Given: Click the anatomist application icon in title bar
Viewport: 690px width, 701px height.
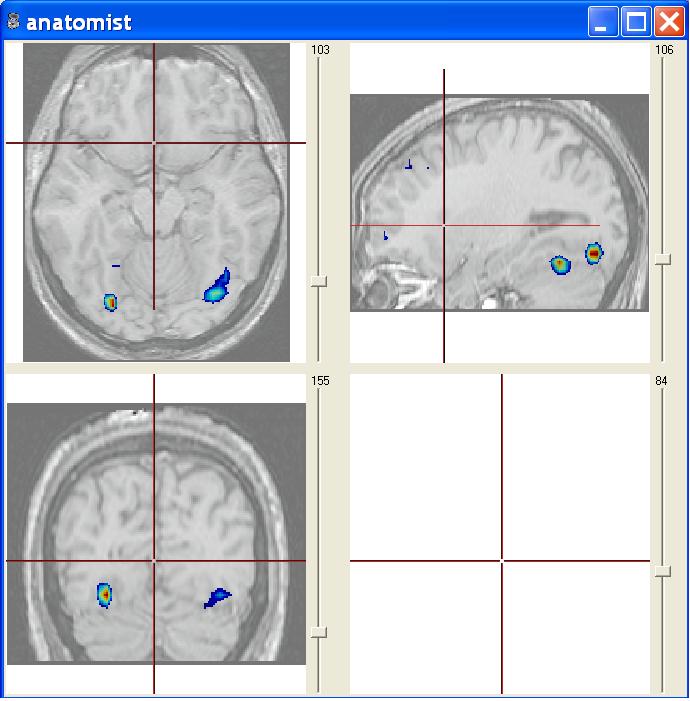Looking at the screenshot, I should click(13, 22).
